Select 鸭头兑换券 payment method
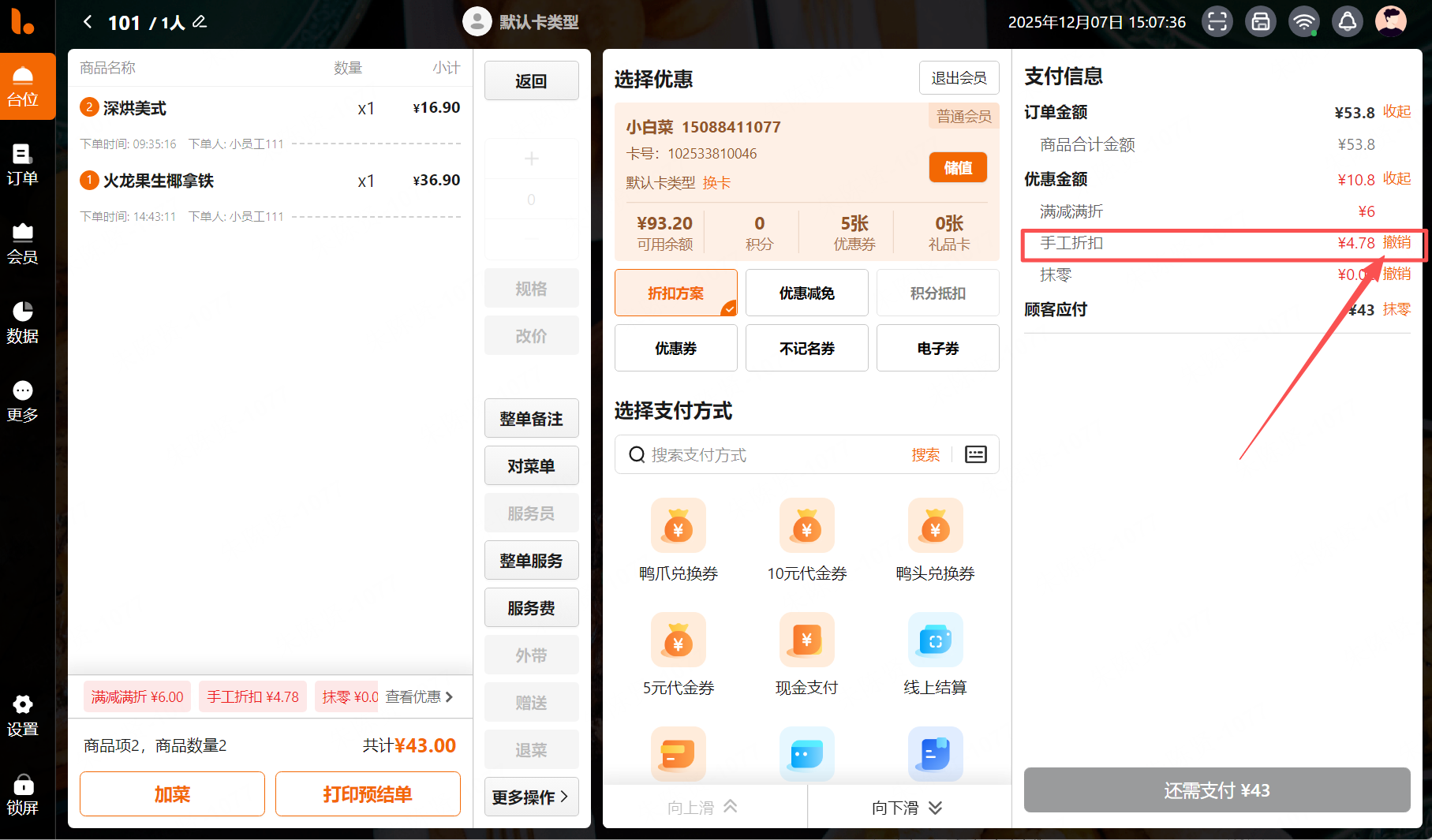 [936, 540]
